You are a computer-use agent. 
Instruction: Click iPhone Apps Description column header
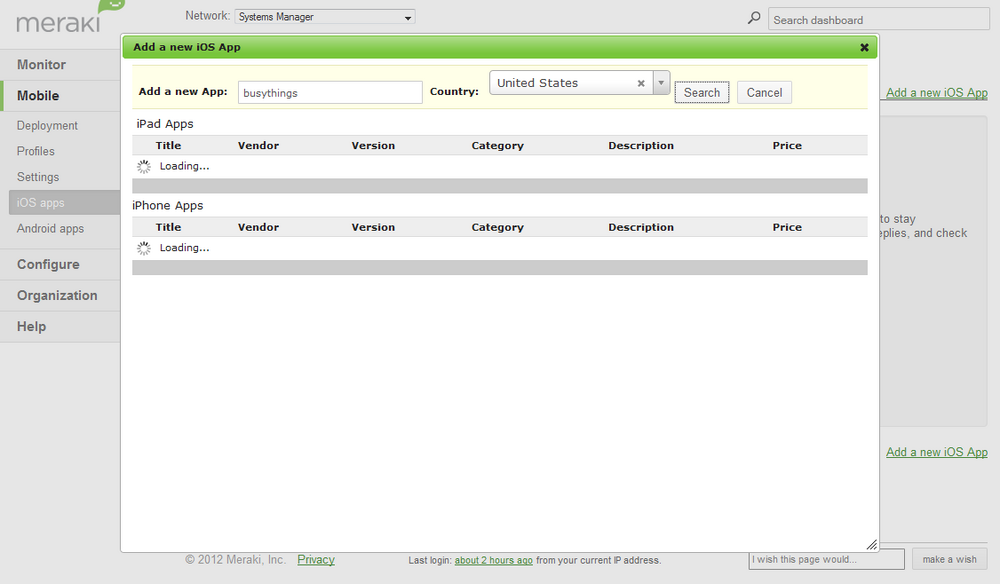tap(641, 227)
